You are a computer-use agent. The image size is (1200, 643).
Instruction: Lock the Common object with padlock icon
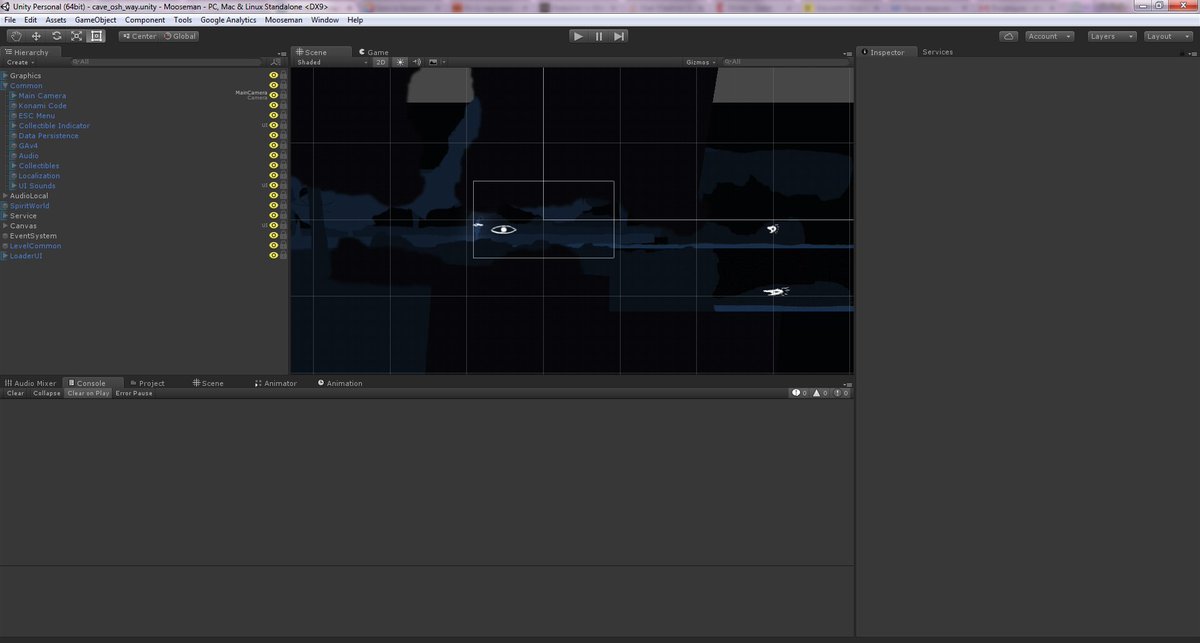[284, 85]
